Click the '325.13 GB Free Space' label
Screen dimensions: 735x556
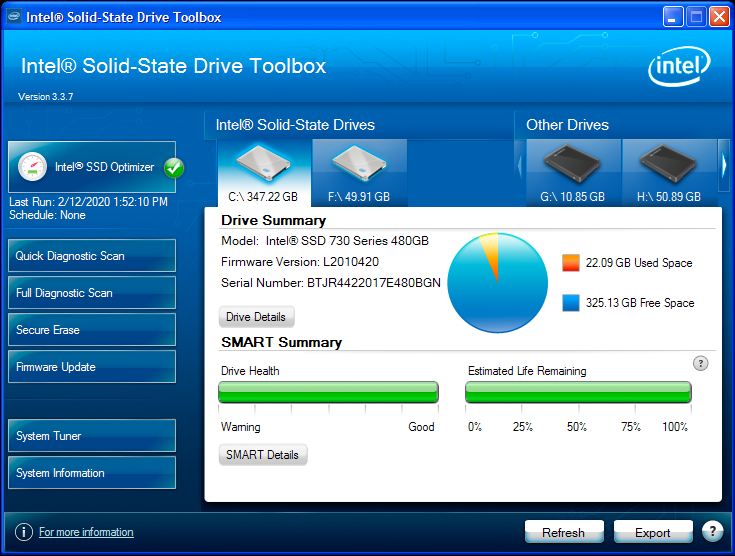tap(640, 303)
